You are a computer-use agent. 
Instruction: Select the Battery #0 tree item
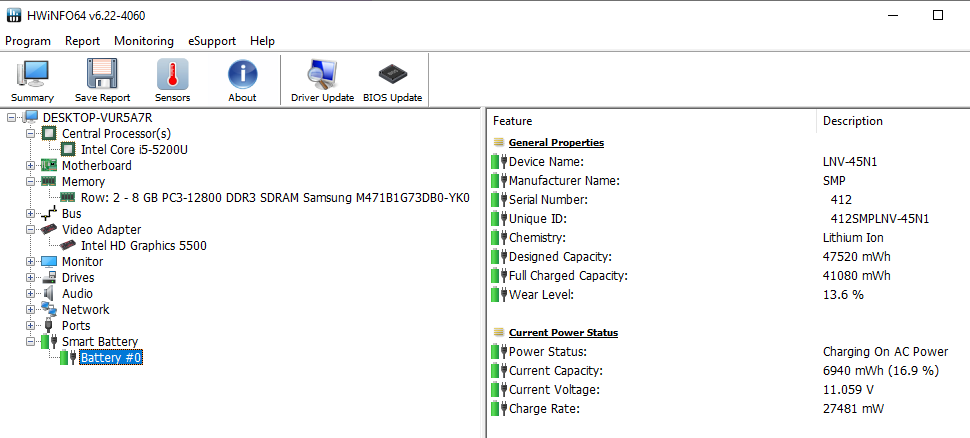coord(111,358)
